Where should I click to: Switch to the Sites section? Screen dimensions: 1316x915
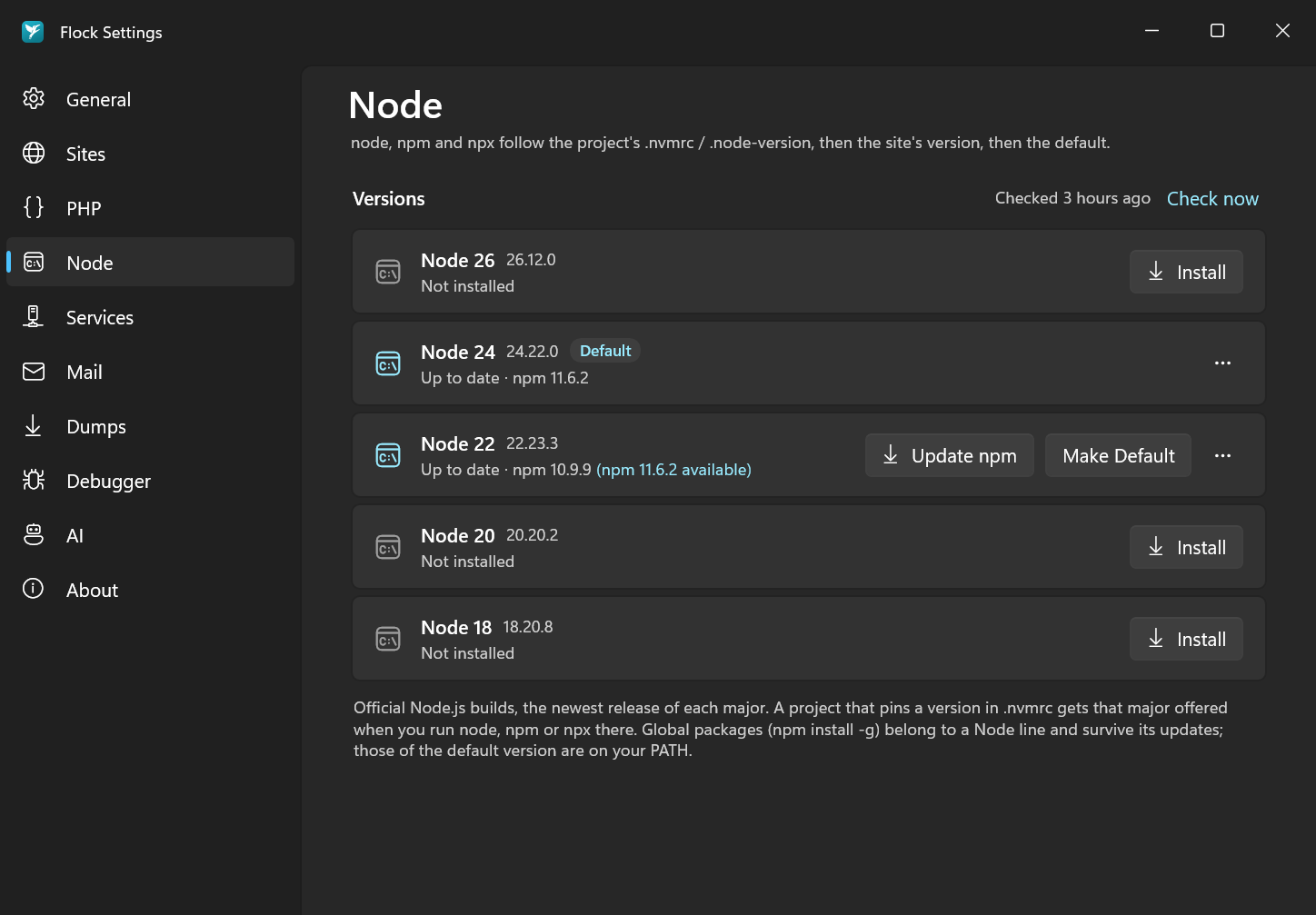150,154
